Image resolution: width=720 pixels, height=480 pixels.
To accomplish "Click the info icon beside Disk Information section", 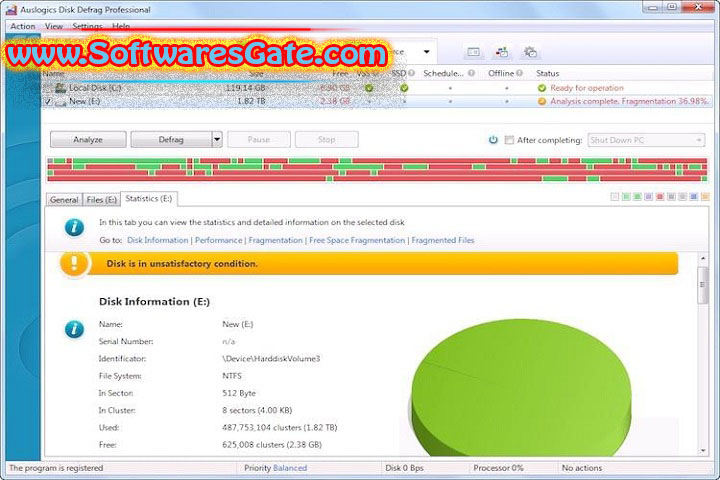I will pos(74,329).
